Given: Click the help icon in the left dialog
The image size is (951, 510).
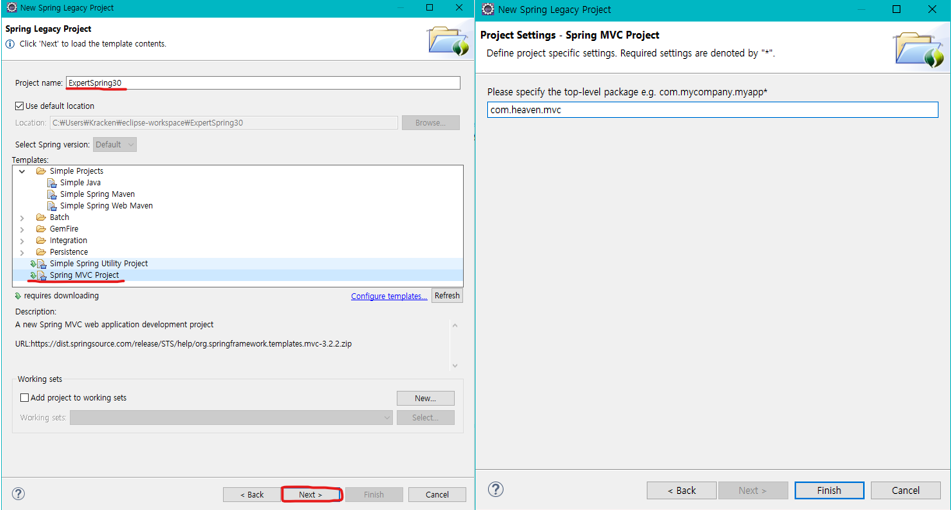Looking at the screenshot, I should (x=19, y=494).
